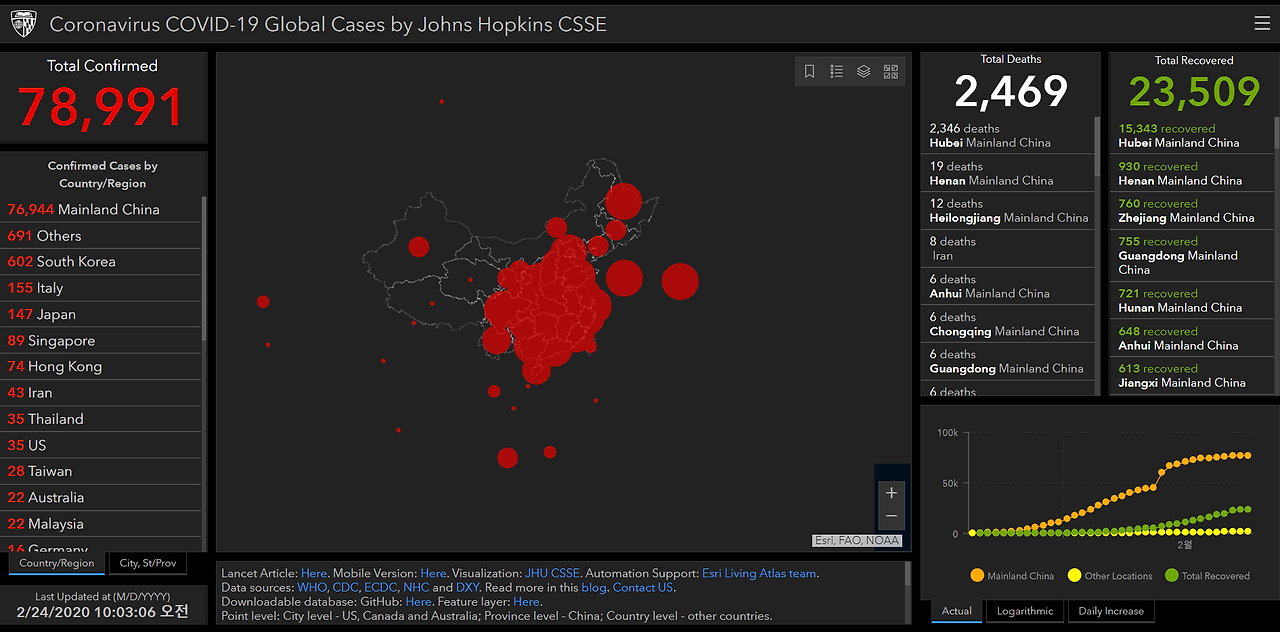The image size is (1280, 632).
Task: Open the JHU CSSE link
Action: pos(552,573)
